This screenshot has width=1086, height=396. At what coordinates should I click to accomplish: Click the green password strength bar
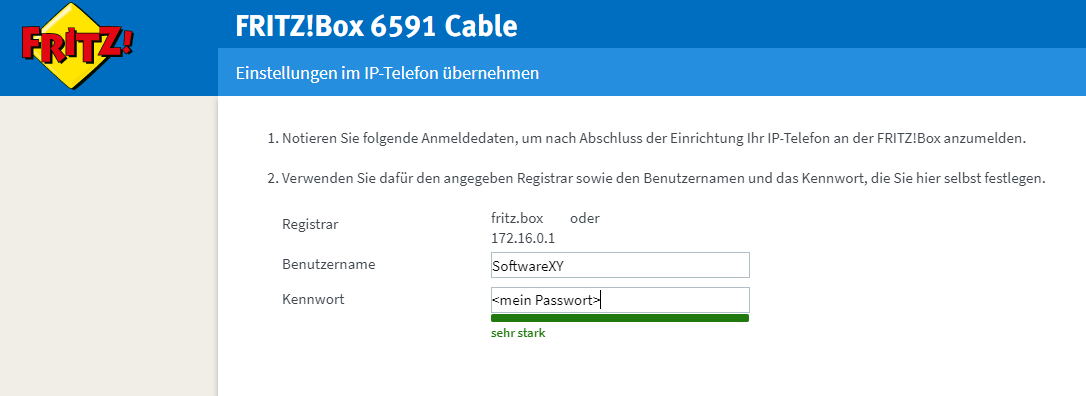click(x=620, y=318)
